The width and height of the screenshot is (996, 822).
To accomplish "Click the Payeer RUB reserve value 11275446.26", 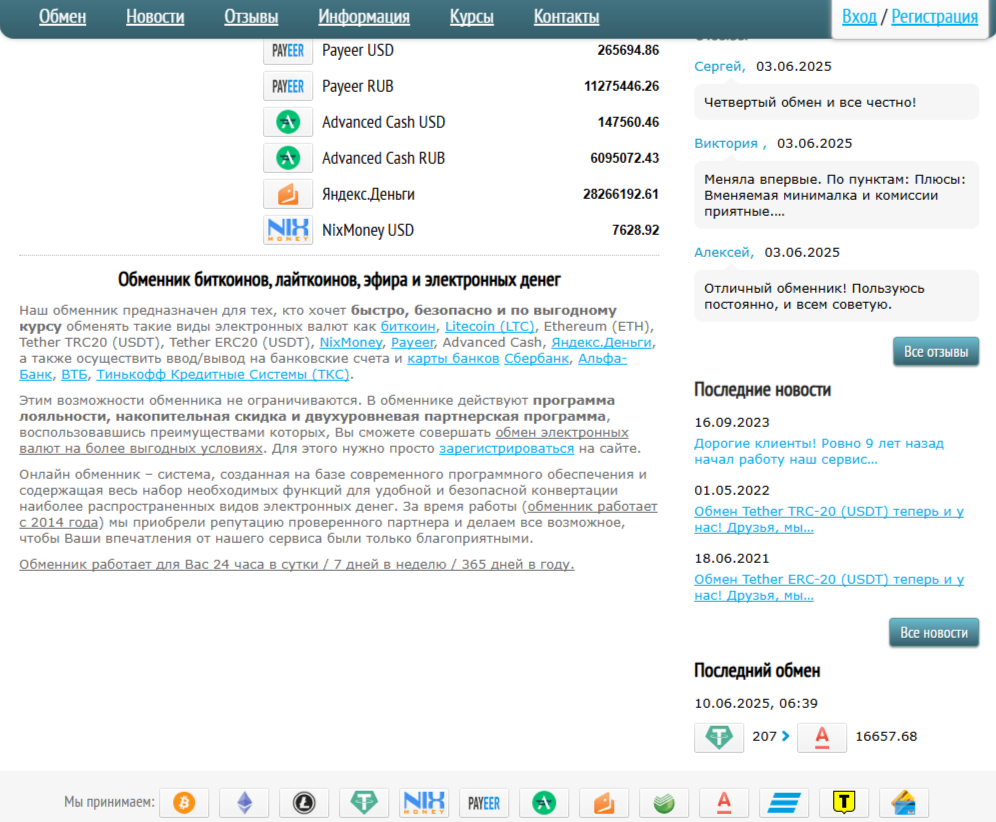I will coord(621,86).
